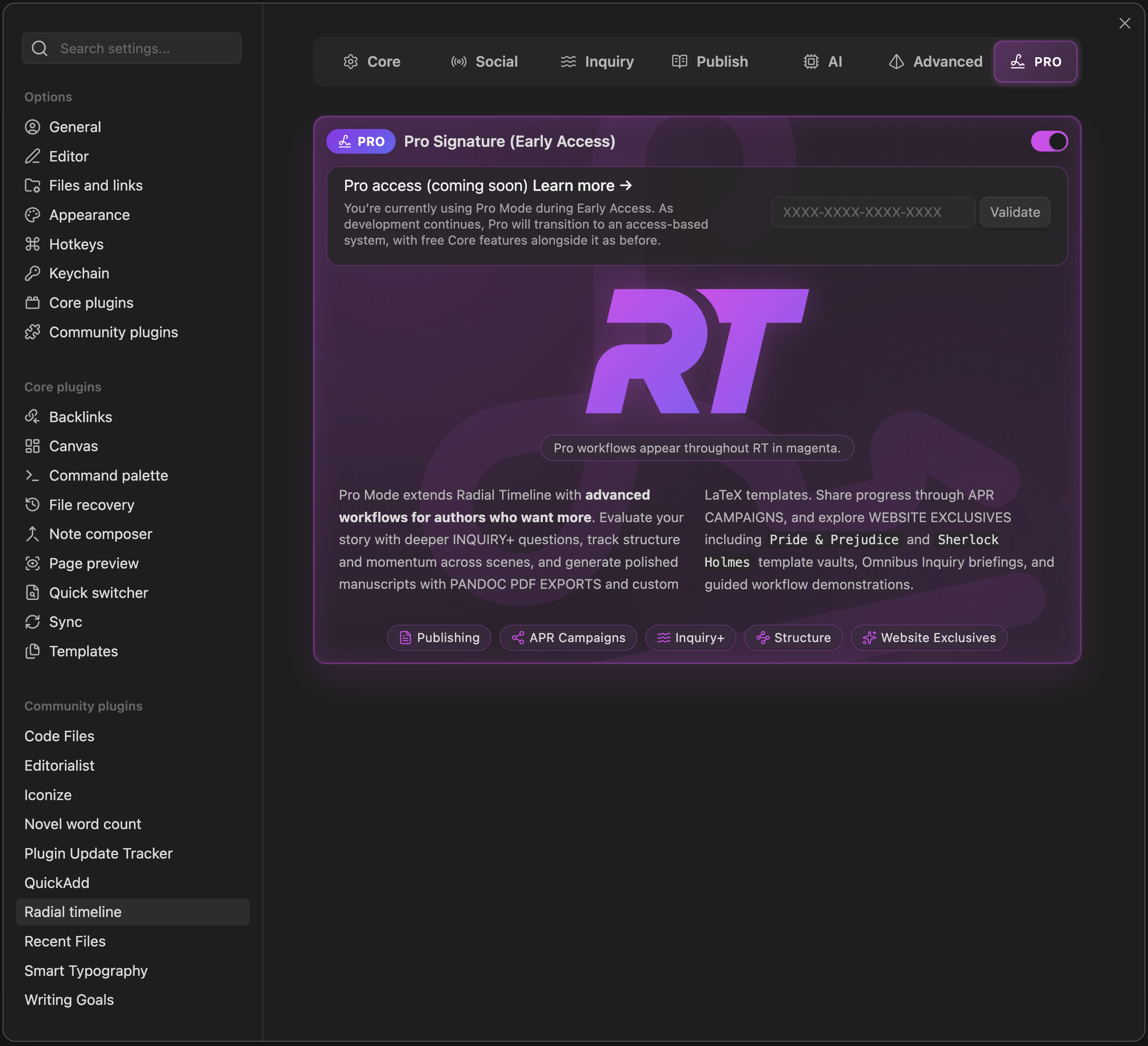The height and width of the screenshot is (1046, 1148).
Task: Click the Canvas grid icon
Action: [32, 446]
